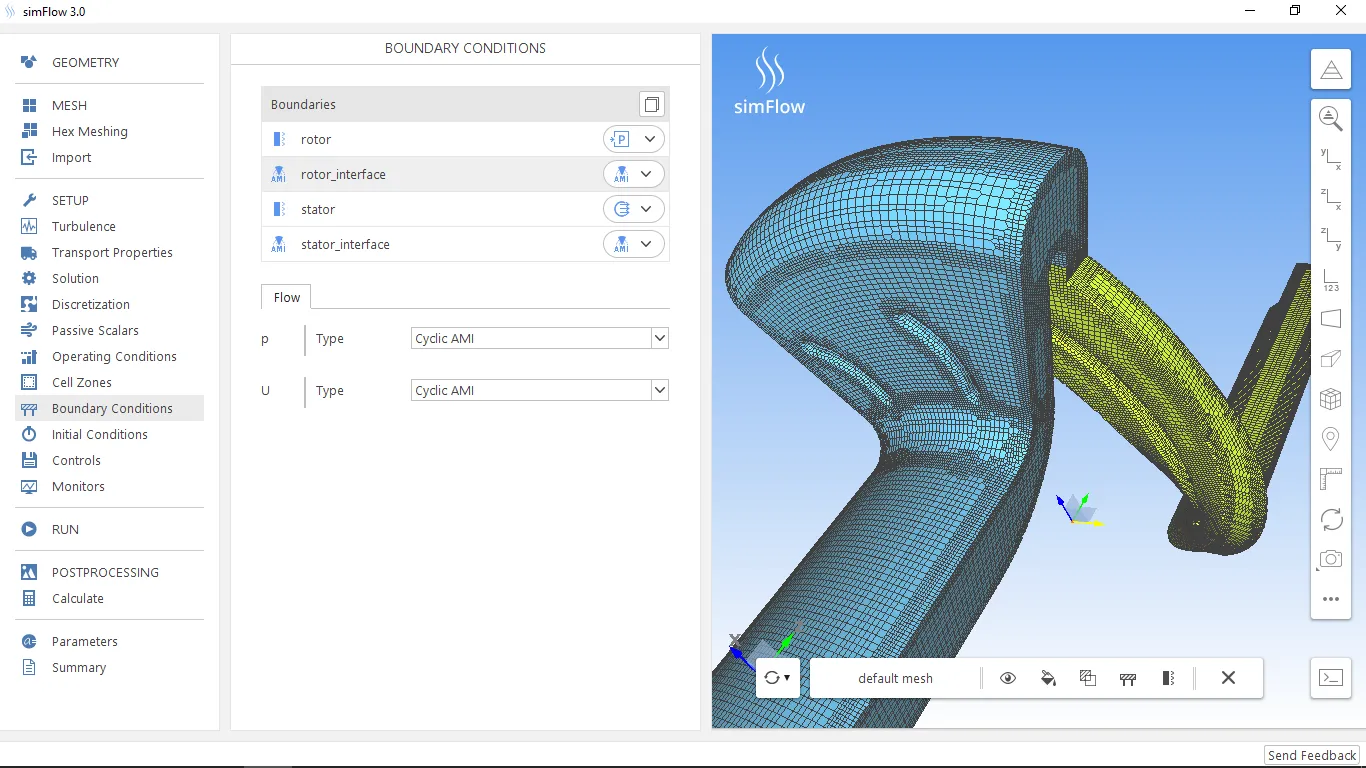Select the stator boundary row
This screenshot has height=768, width=1366.
pyautogui.click(x=465, y=209)
